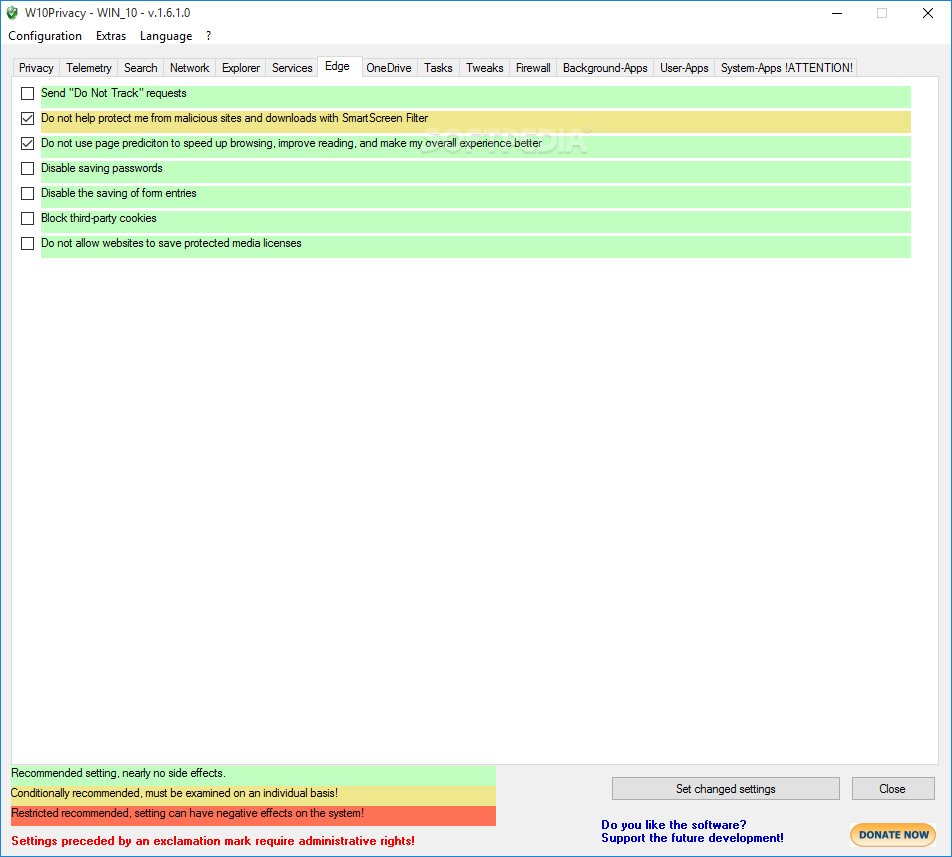Open the Language menu
This screenshot has width=952, height=857.
click(x=166, y=36)
